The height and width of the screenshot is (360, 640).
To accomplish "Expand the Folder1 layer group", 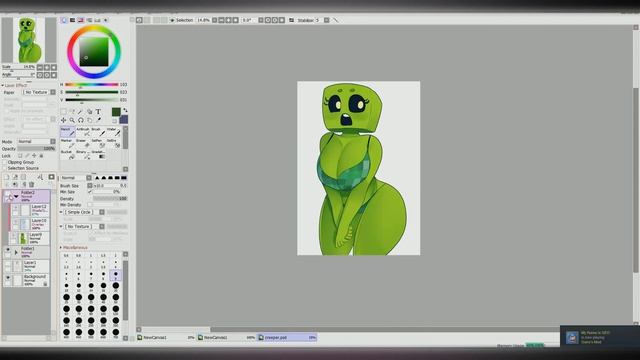I will click(x=16, y=252).
